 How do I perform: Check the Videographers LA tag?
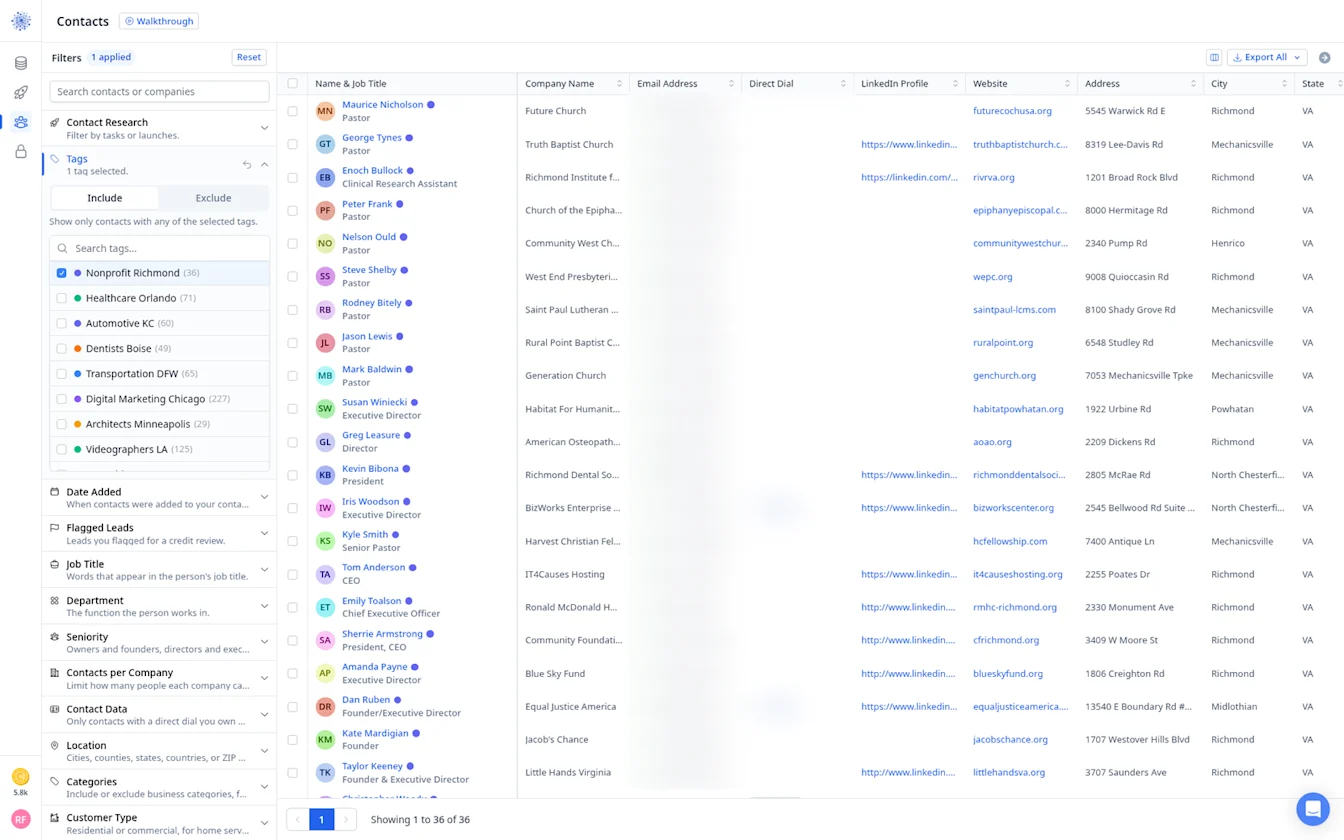pyautogui.click(x=62, y=449)
